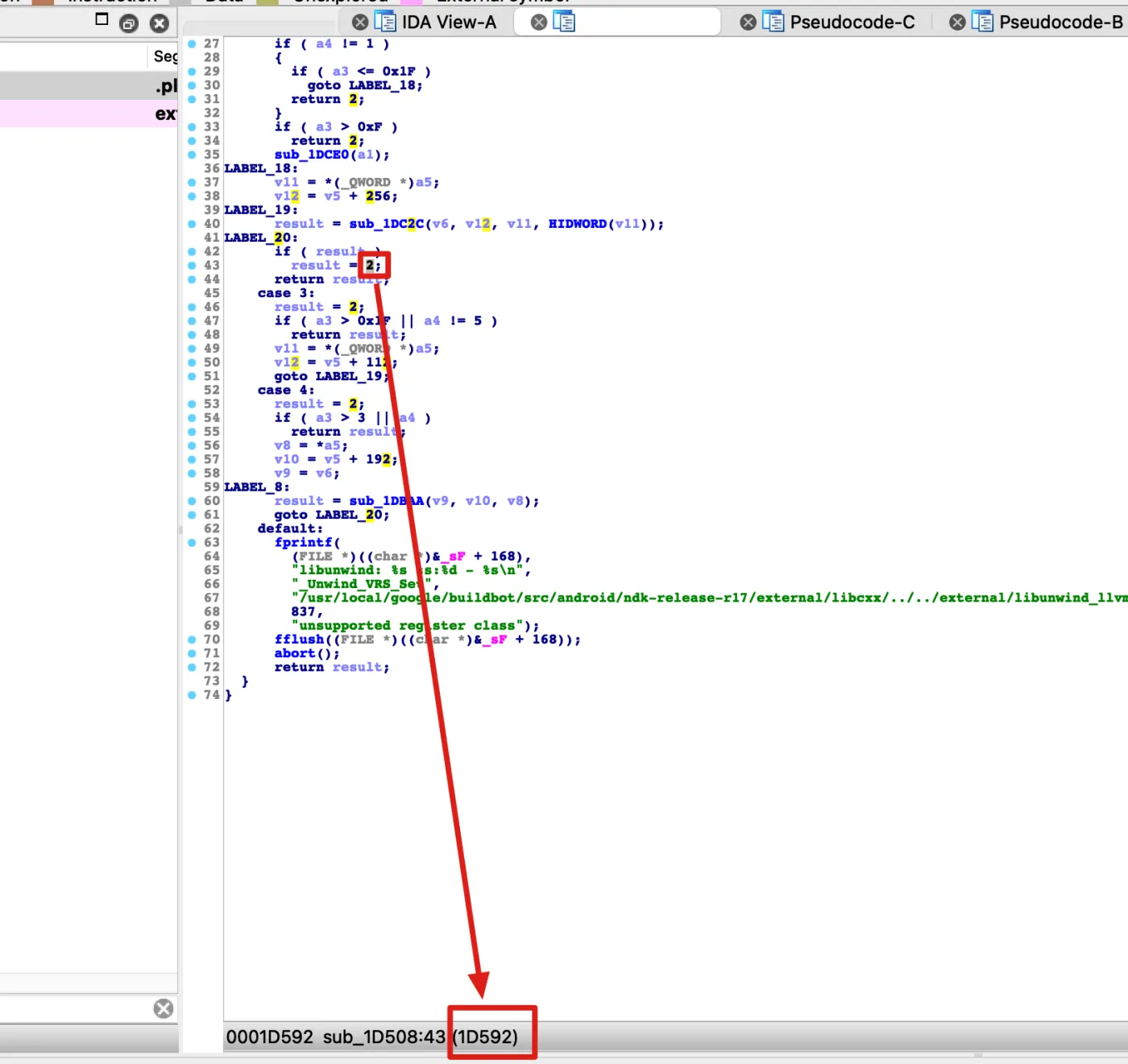The width and height of the screenshot is (1128, 1064).
Task: Close the untitled active tab
Action: coord(539,23)
